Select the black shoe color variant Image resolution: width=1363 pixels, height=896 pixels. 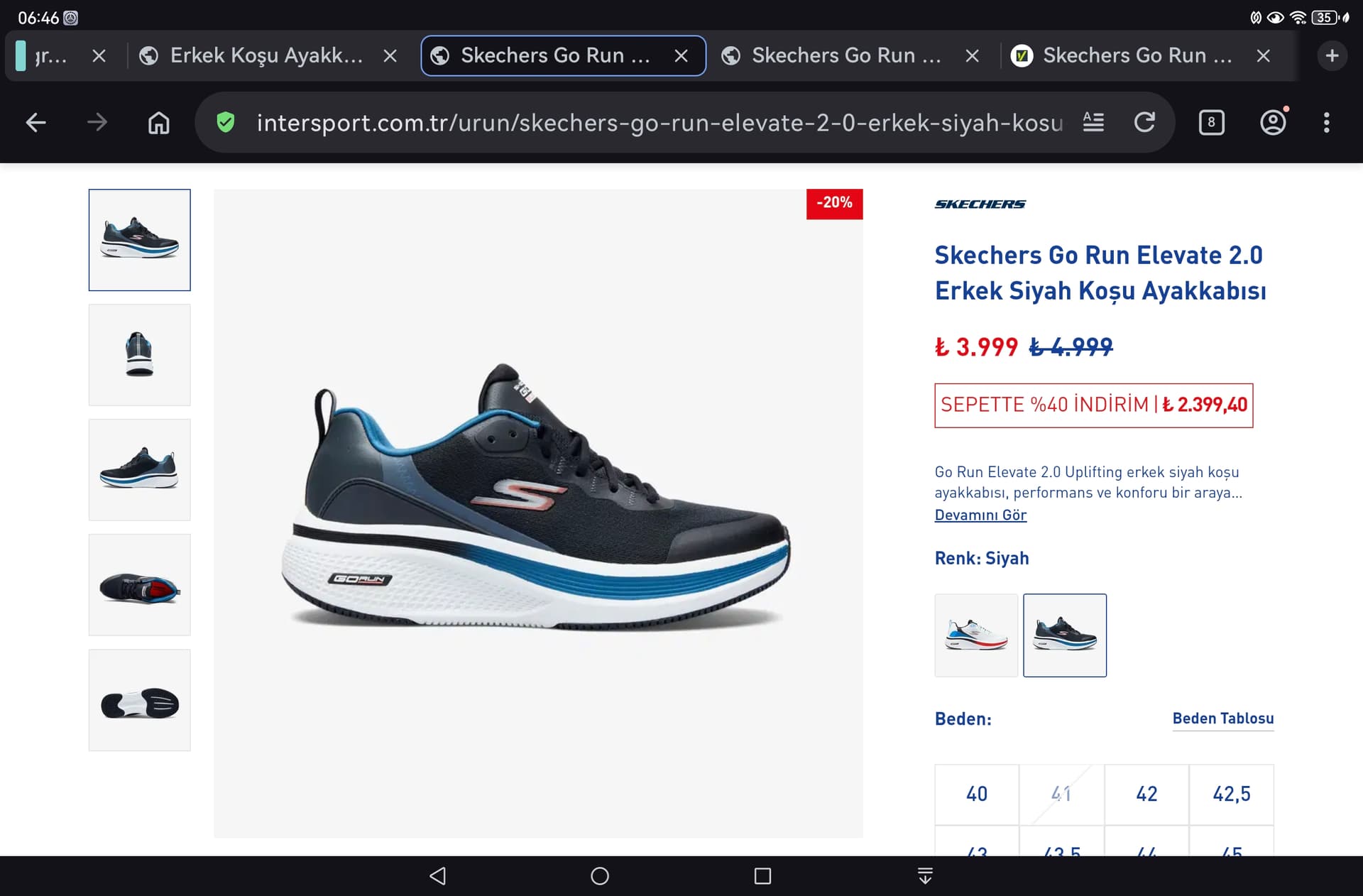pos(1064,635)
